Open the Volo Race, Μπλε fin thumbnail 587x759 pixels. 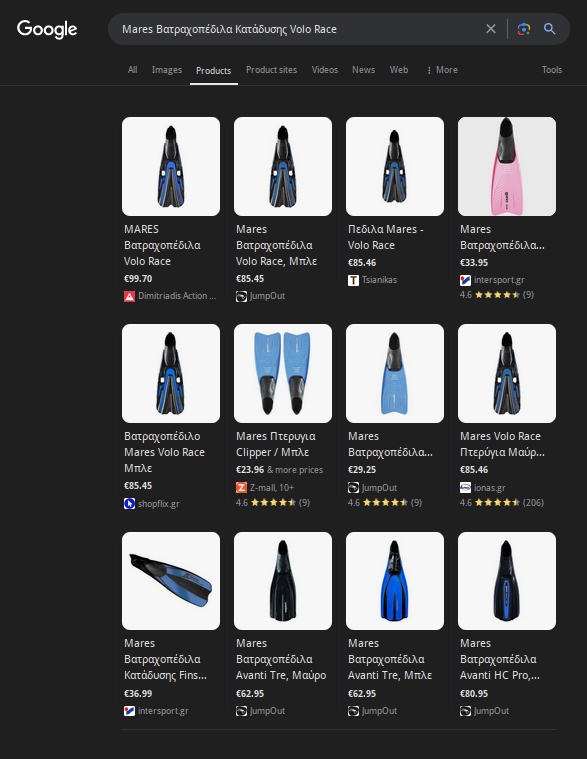(x=283, y=166)
